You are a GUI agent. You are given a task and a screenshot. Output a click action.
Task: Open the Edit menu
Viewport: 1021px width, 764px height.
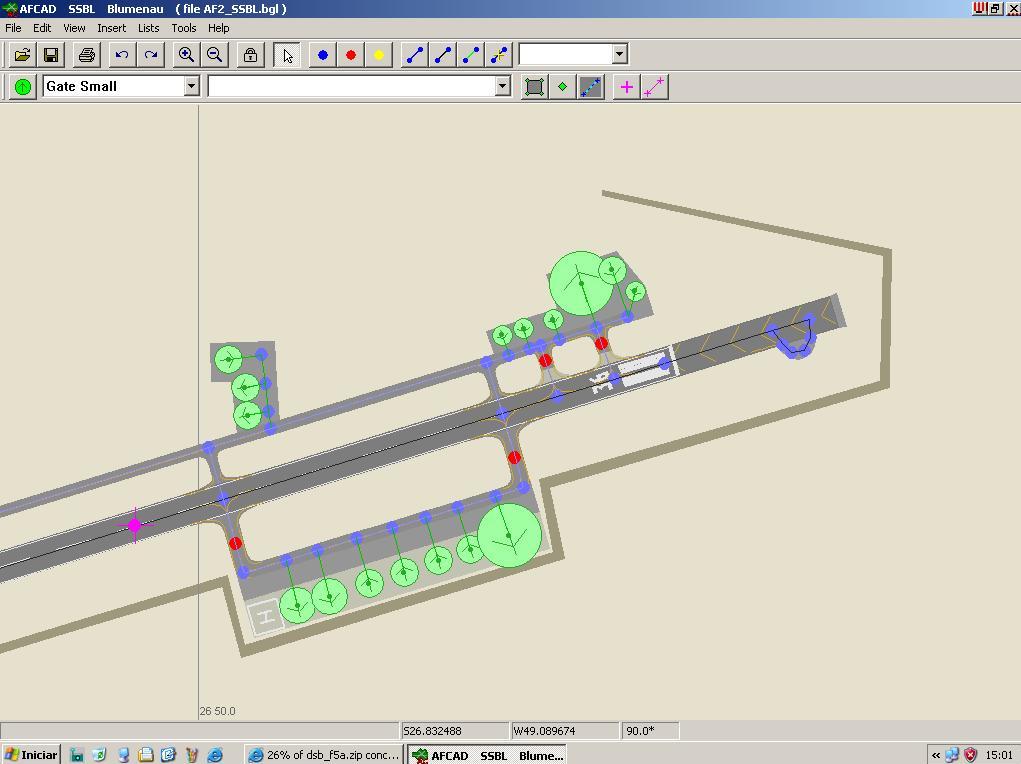(42, 28)
